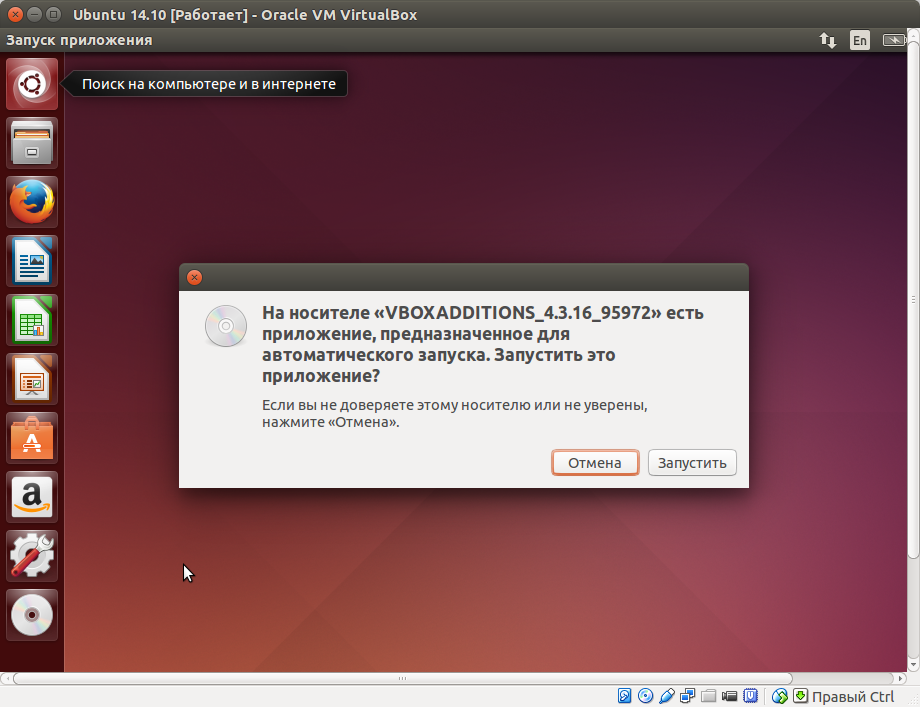This screenshot has height=707, width=920.
Task: Open the Files file manager icon
Action: pos(31,142)
